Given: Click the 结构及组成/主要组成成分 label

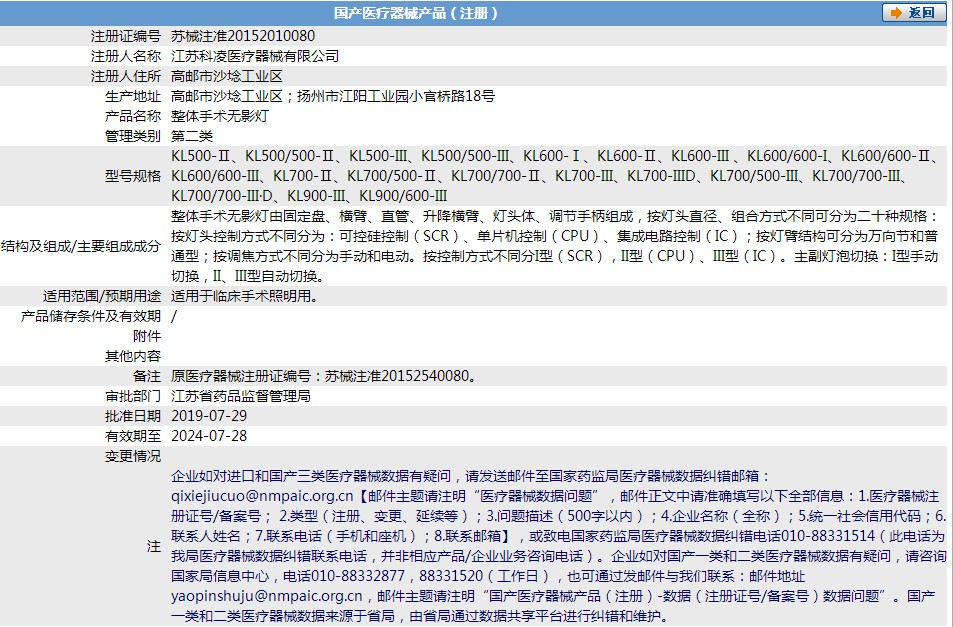Looking at the screenshot, I should tap(81, 246).
